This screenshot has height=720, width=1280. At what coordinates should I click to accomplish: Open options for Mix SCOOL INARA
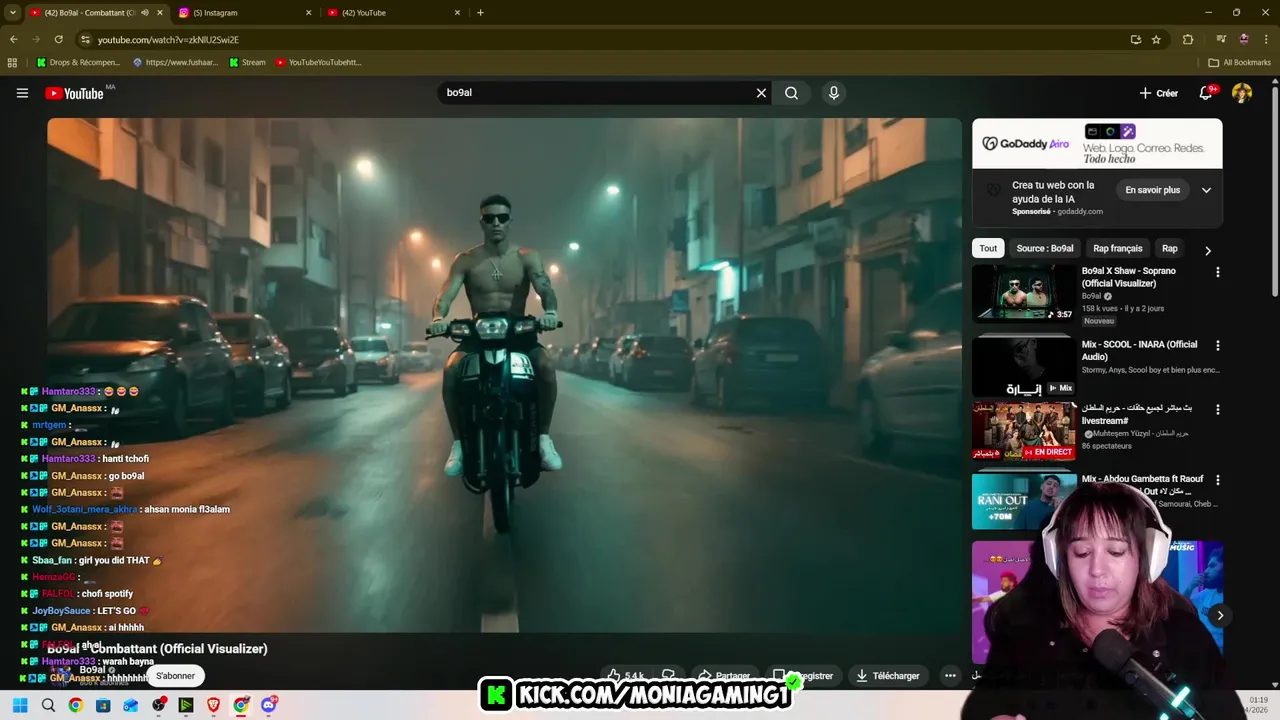1217,346
